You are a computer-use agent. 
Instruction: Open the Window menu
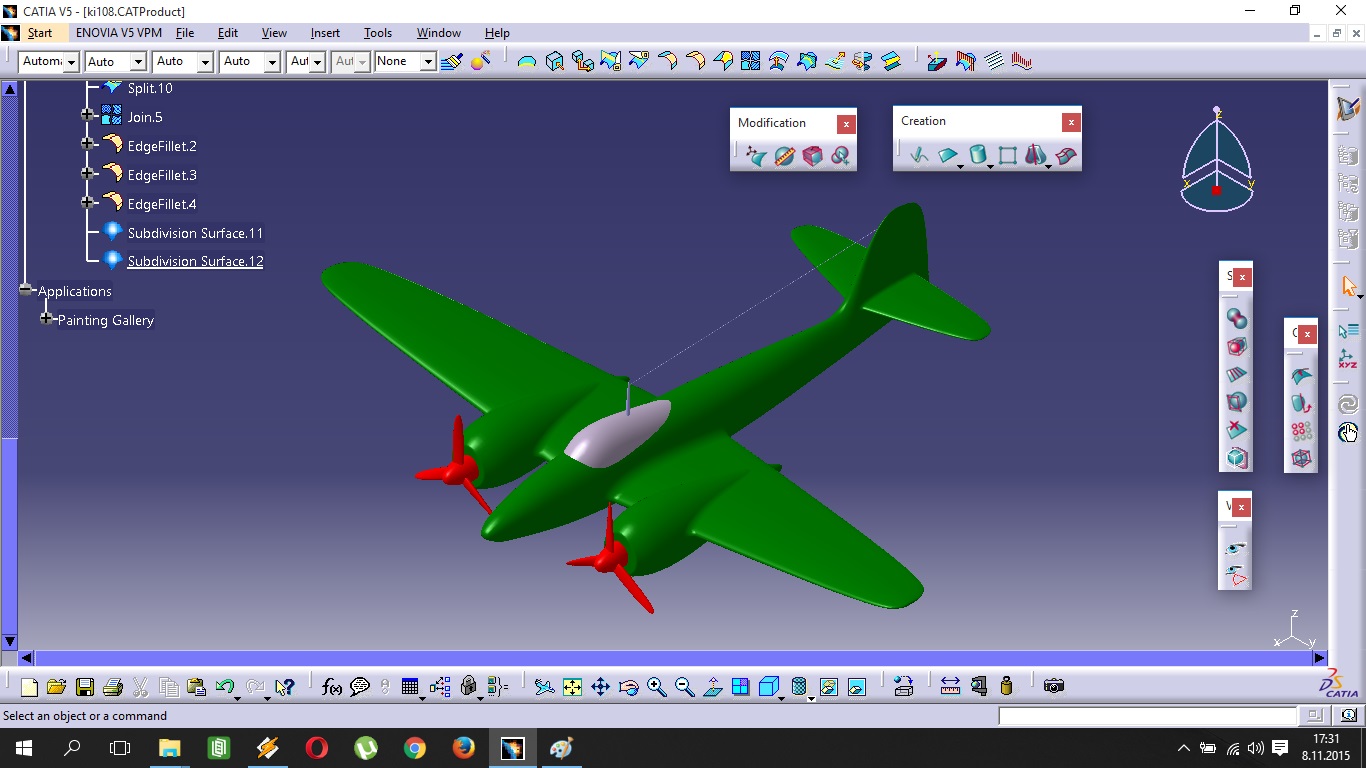(x=439, y=33)
